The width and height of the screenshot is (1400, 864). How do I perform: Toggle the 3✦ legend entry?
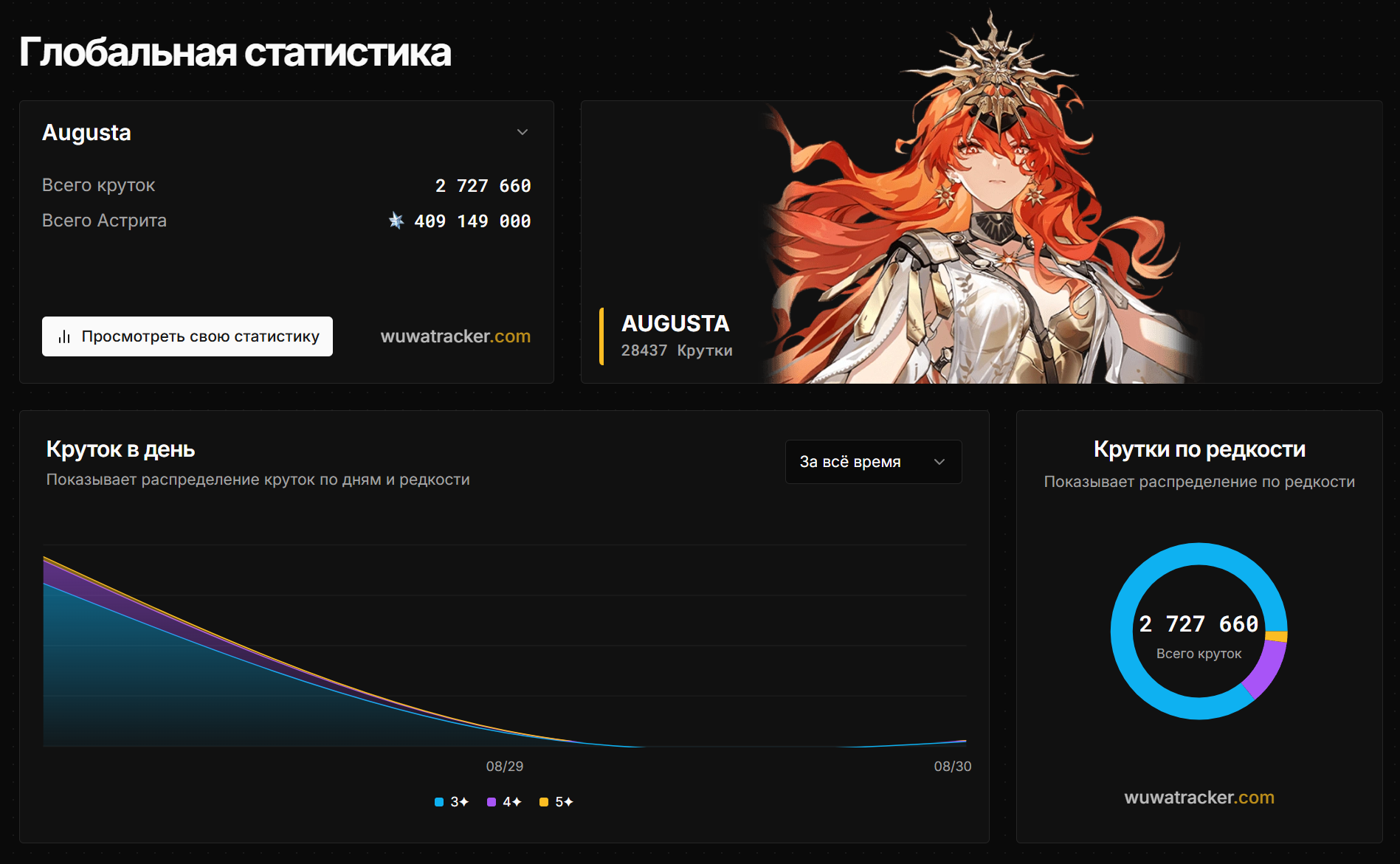point(452,802)
